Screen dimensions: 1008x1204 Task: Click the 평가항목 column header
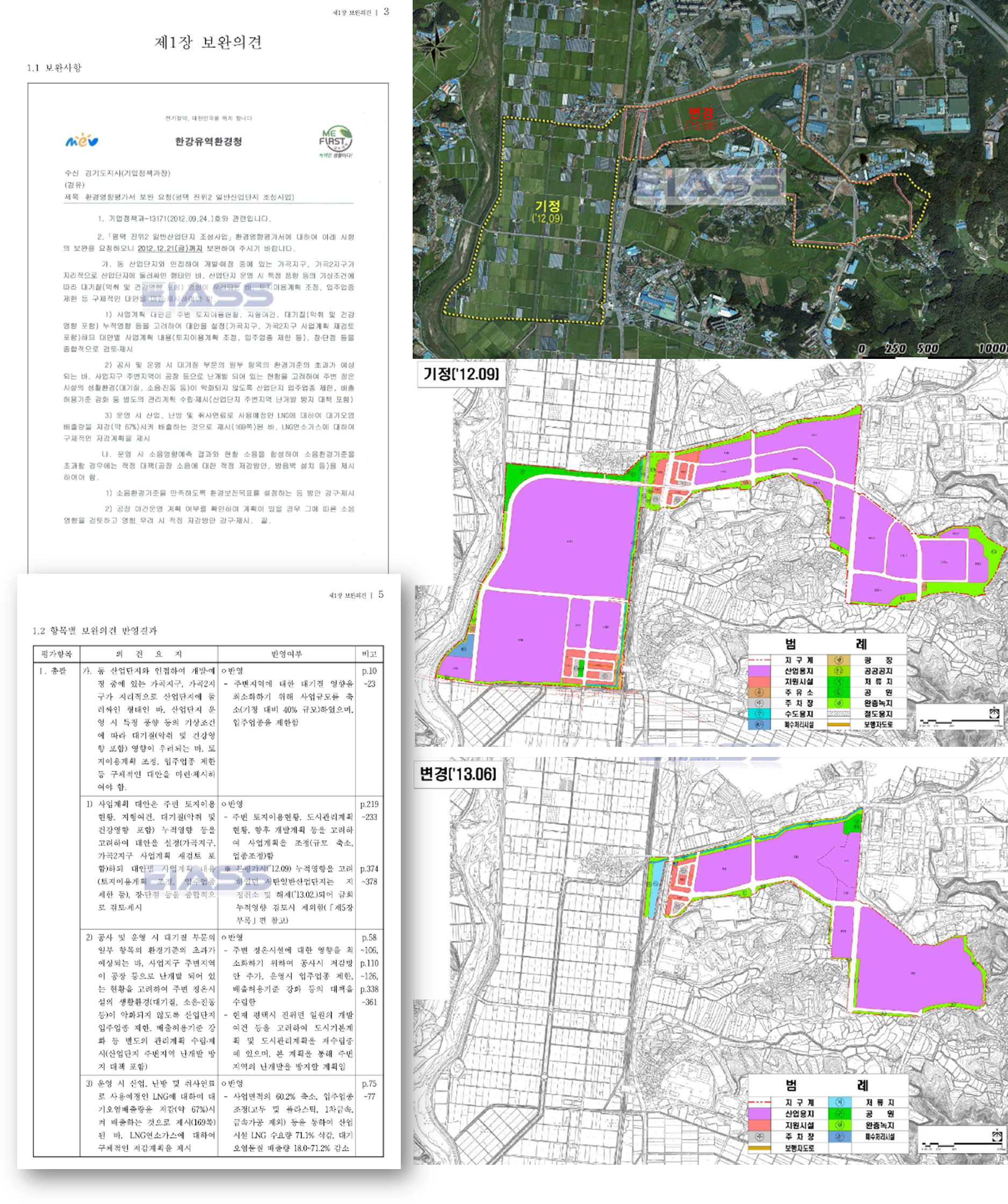pyautogui.click(x=57, y=654)
